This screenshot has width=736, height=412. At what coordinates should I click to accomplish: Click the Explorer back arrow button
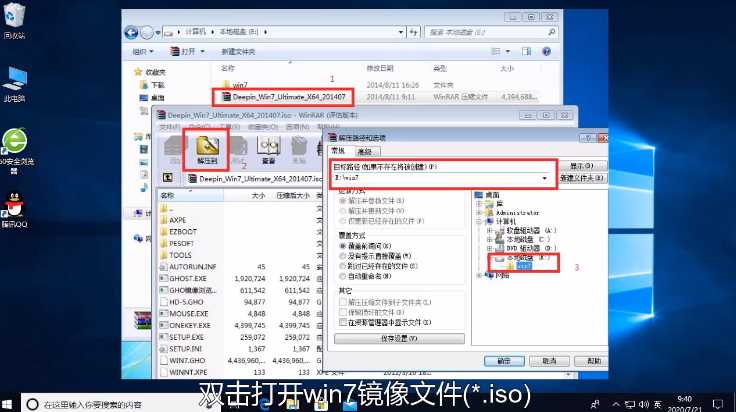click(131, 32)
